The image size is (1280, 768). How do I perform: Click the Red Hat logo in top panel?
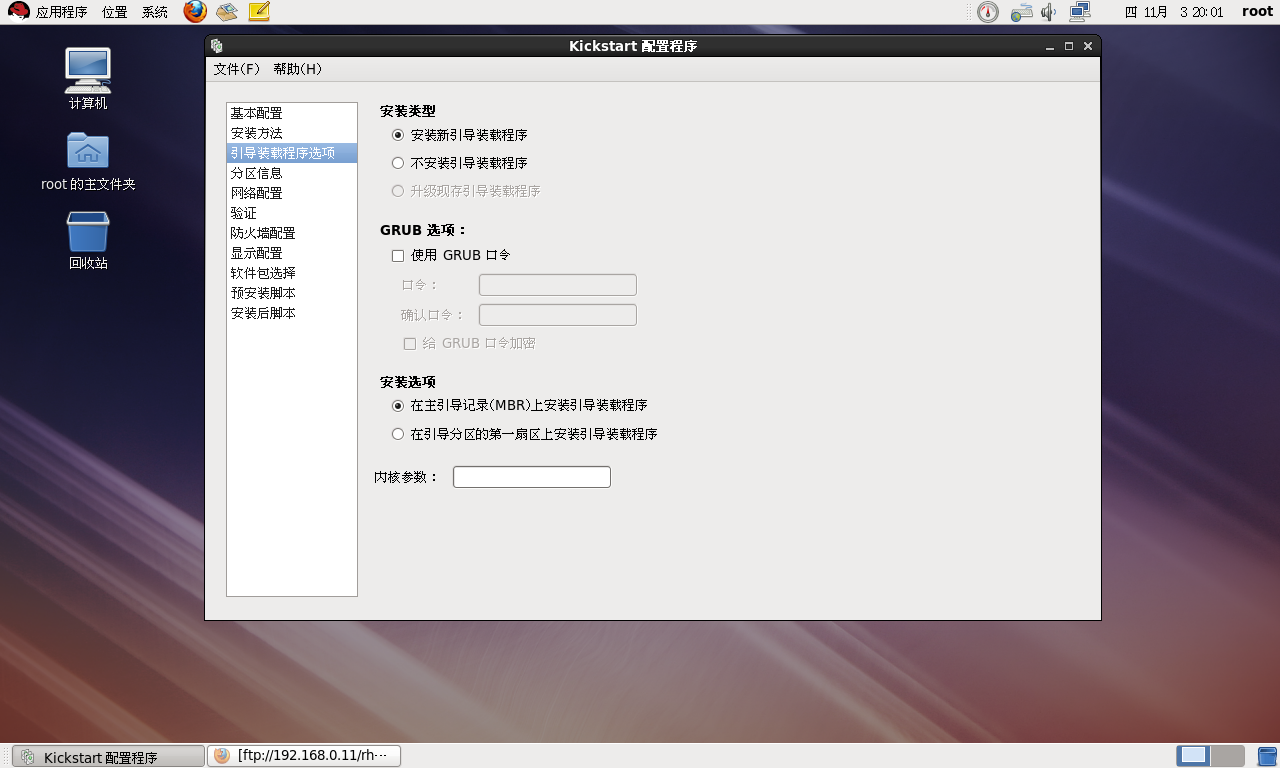pyautogui.click(x=18, y=12)
